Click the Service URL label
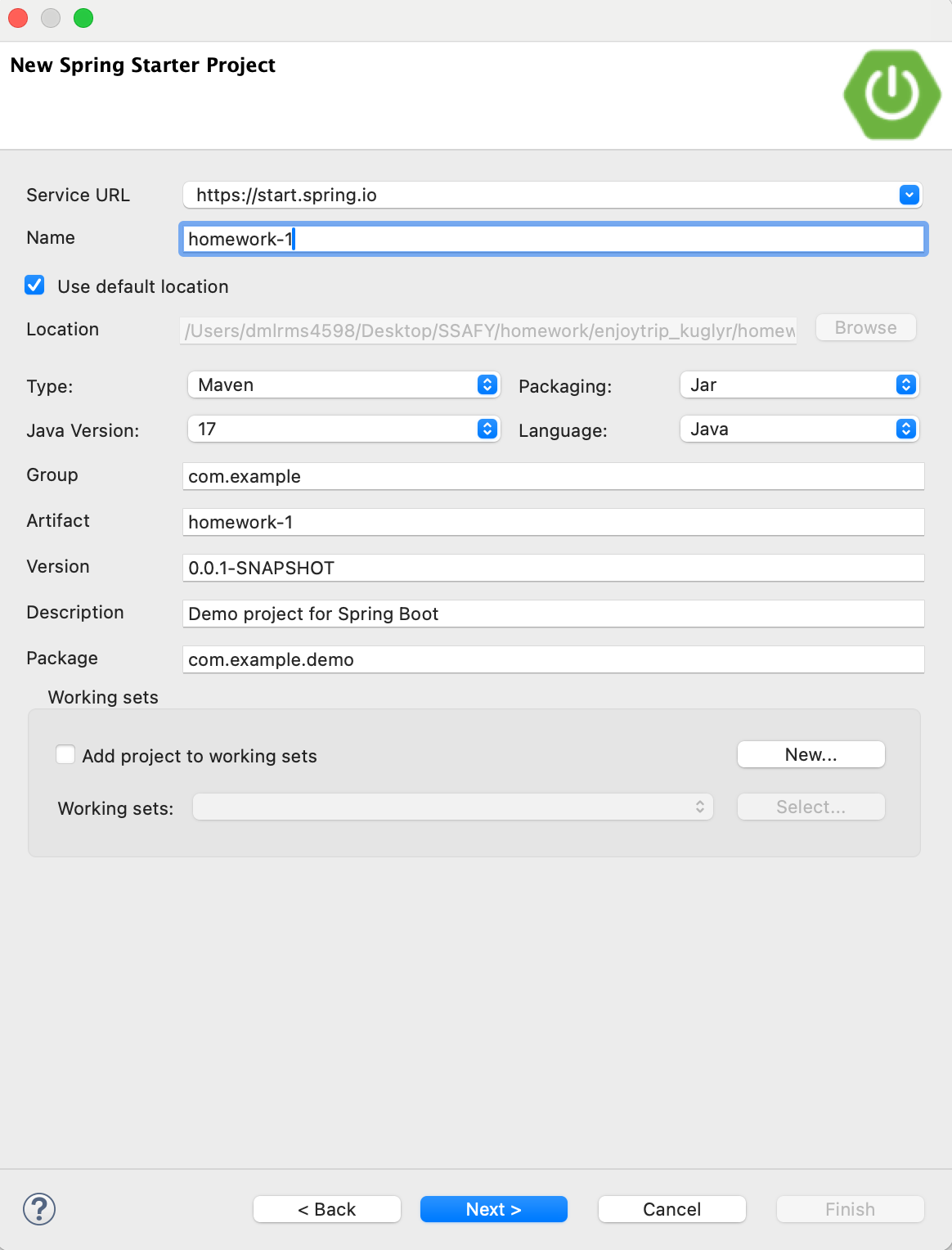 [x=78, y=195]
